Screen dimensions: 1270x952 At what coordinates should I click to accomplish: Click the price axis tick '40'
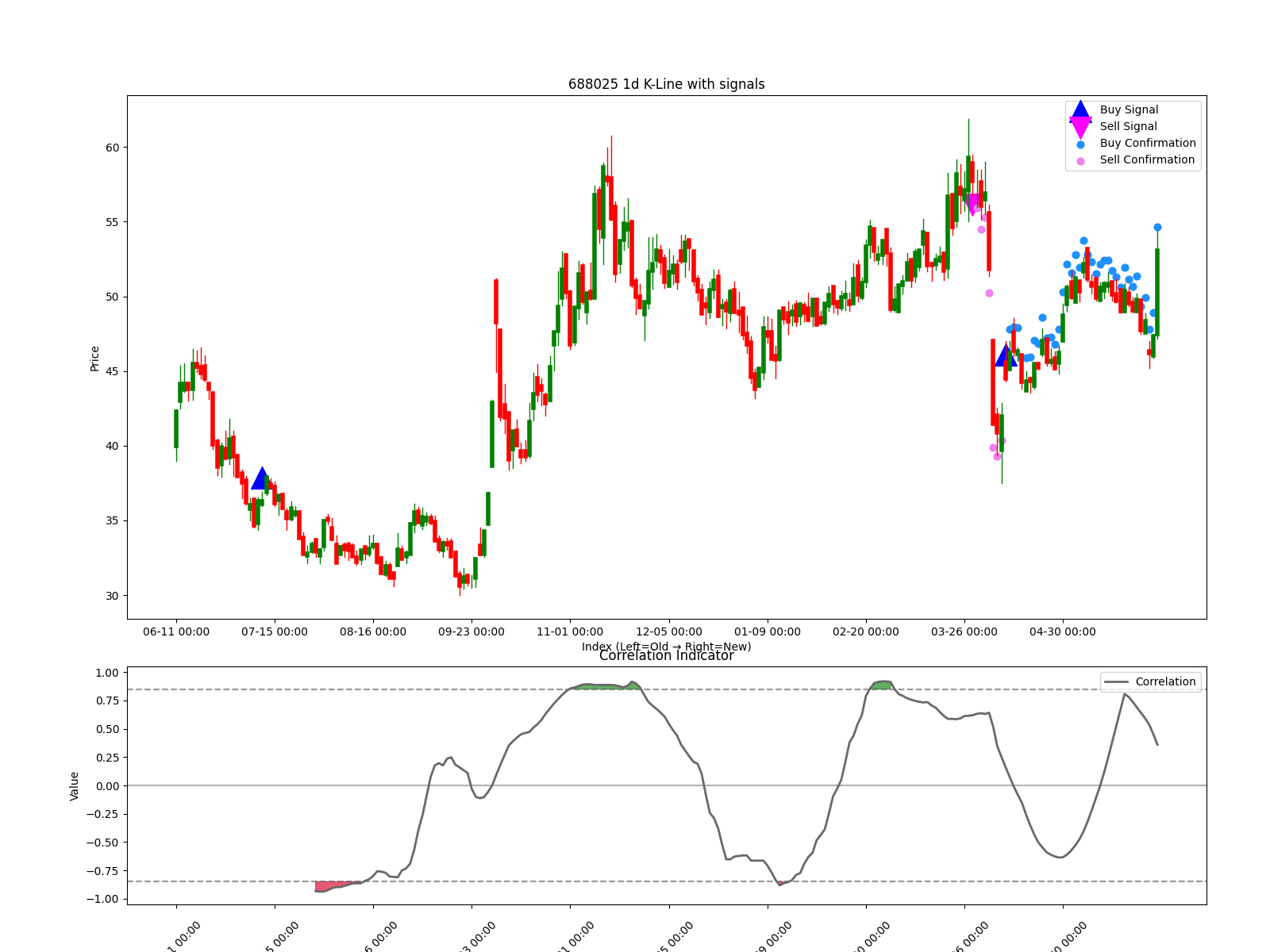pyautogui.click(x=112, y=446)
